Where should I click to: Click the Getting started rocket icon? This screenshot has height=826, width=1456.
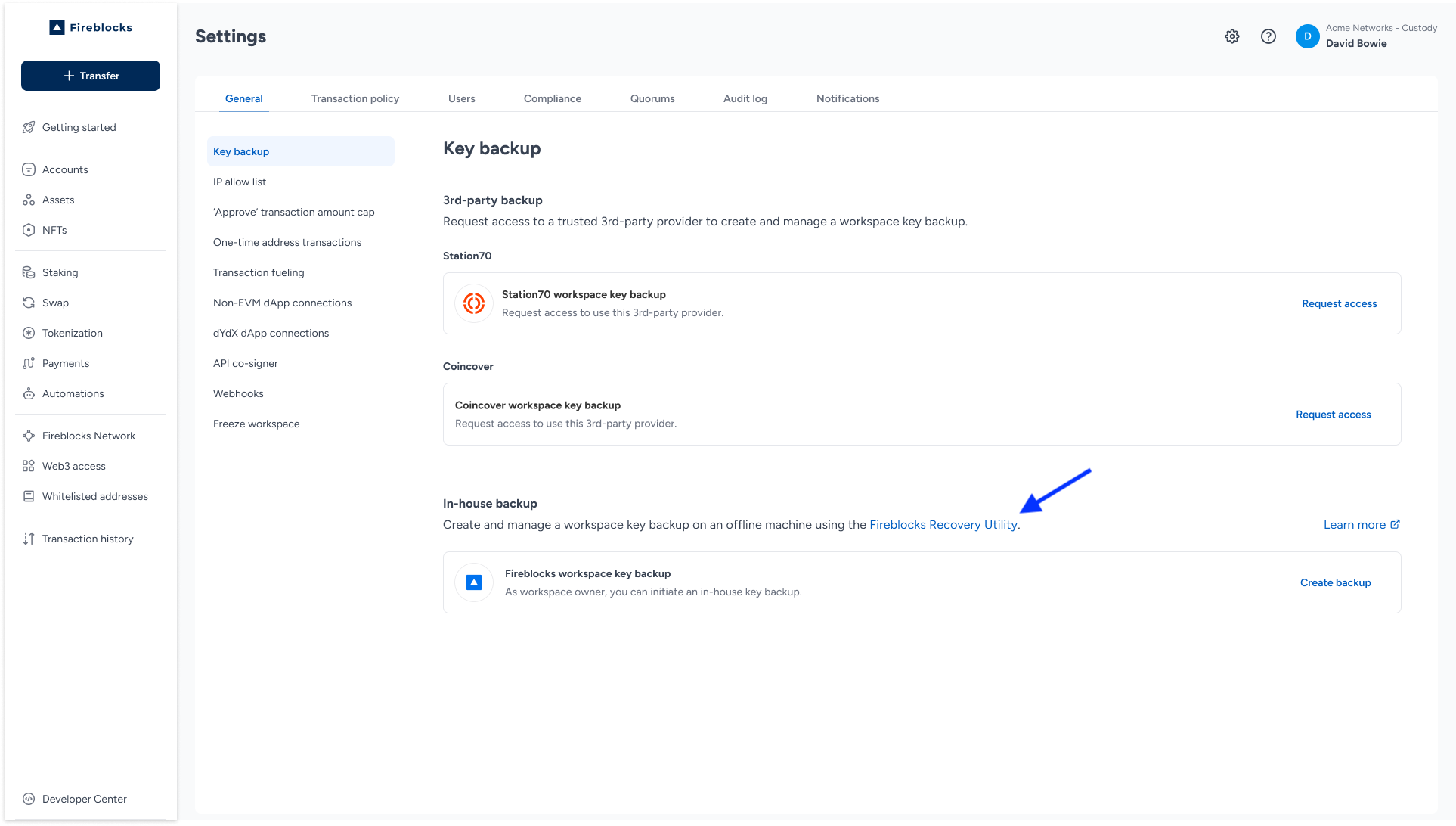(x=29, y=127)
